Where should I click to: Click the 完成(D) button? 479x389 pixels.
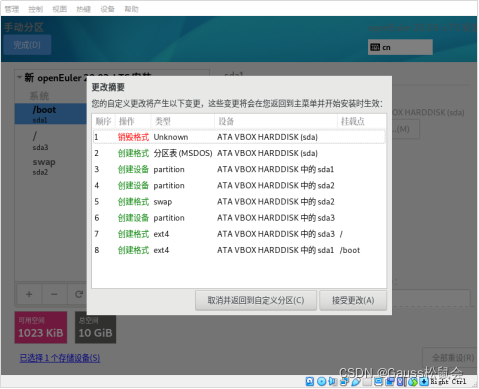click(x=27, y=45)
